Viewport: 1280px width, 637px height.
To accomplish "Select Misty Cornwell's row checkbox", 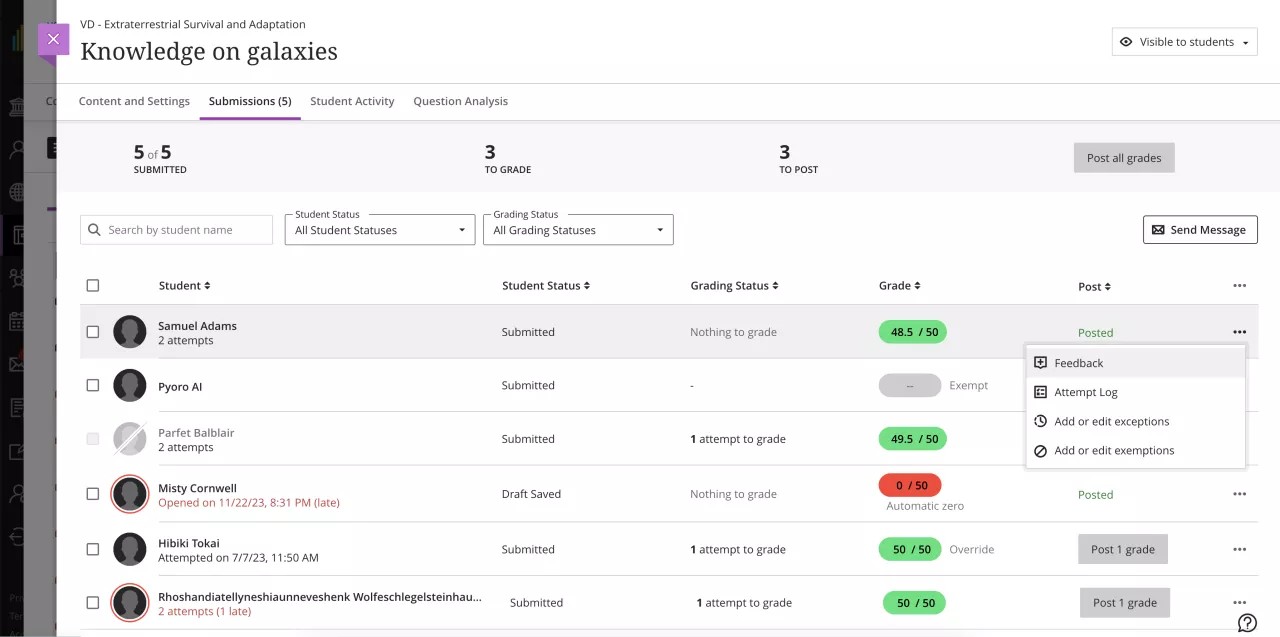I will [92, 493].
